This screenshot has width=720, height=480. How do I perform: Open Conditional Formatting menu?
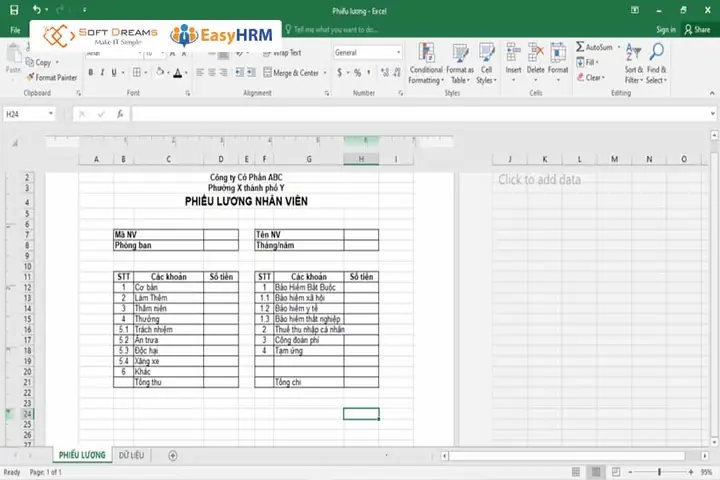coord(426,63)
